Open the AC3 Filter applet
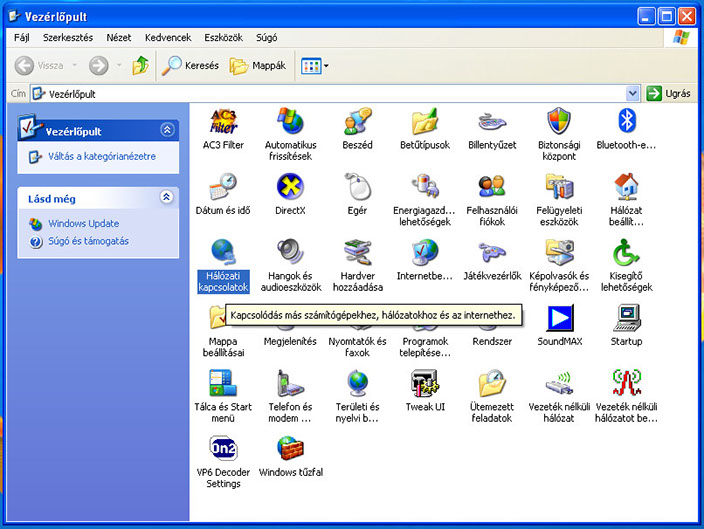704x529 pixels. point(223,122)
